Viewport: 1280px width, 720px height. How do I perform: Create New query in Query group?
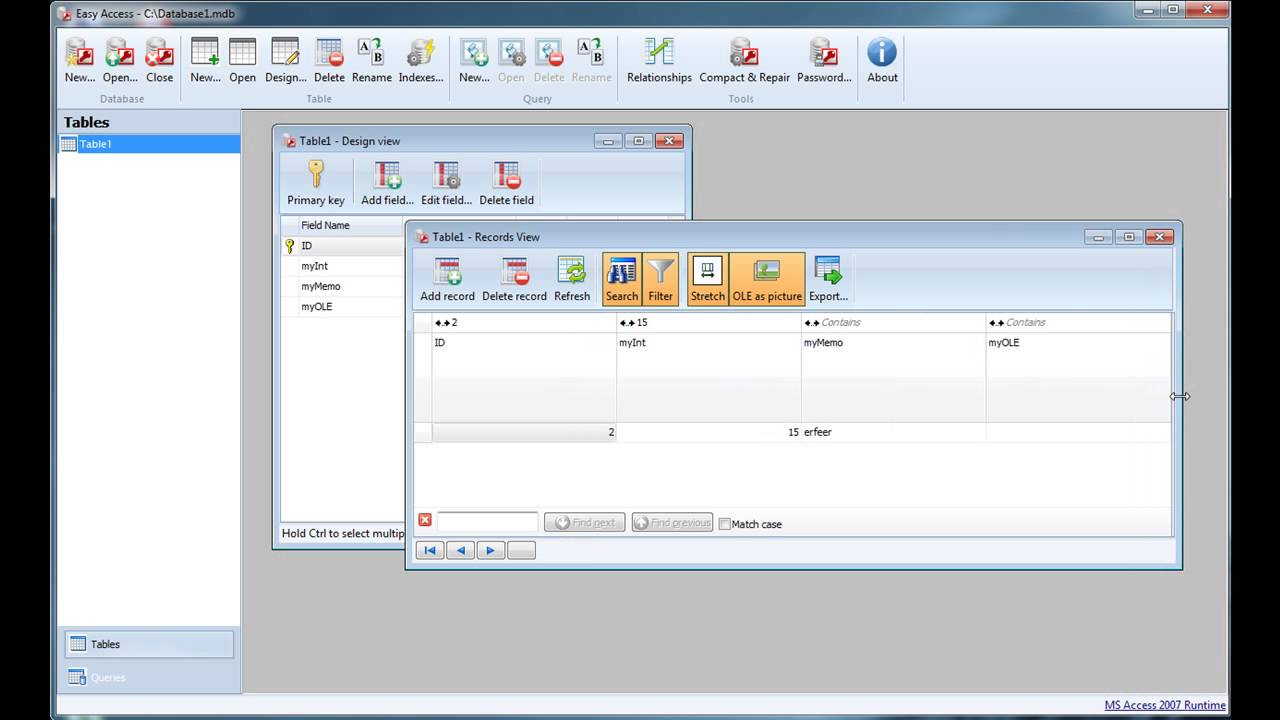474,61
